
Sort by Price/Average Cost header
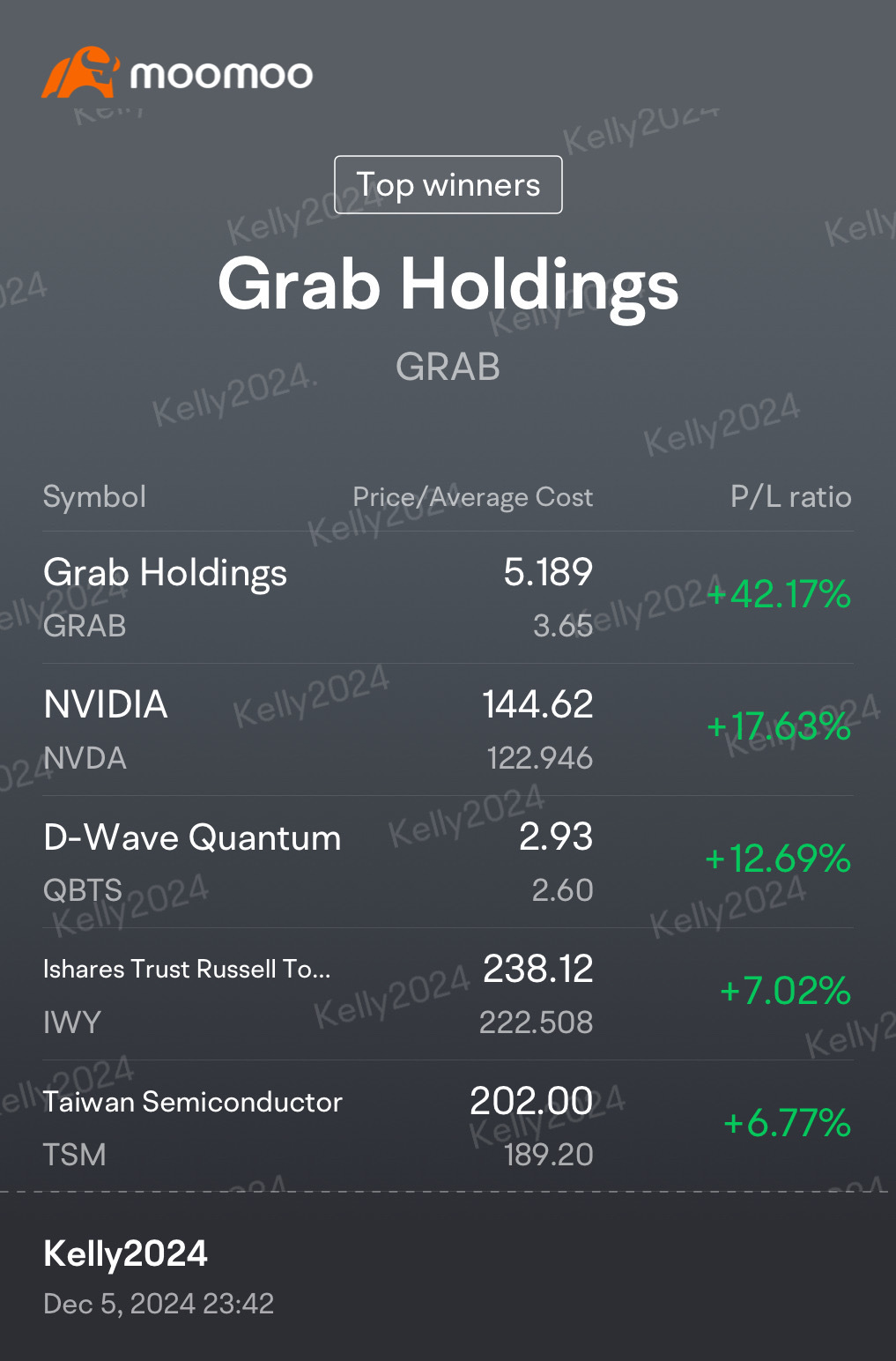coord(473,497)
